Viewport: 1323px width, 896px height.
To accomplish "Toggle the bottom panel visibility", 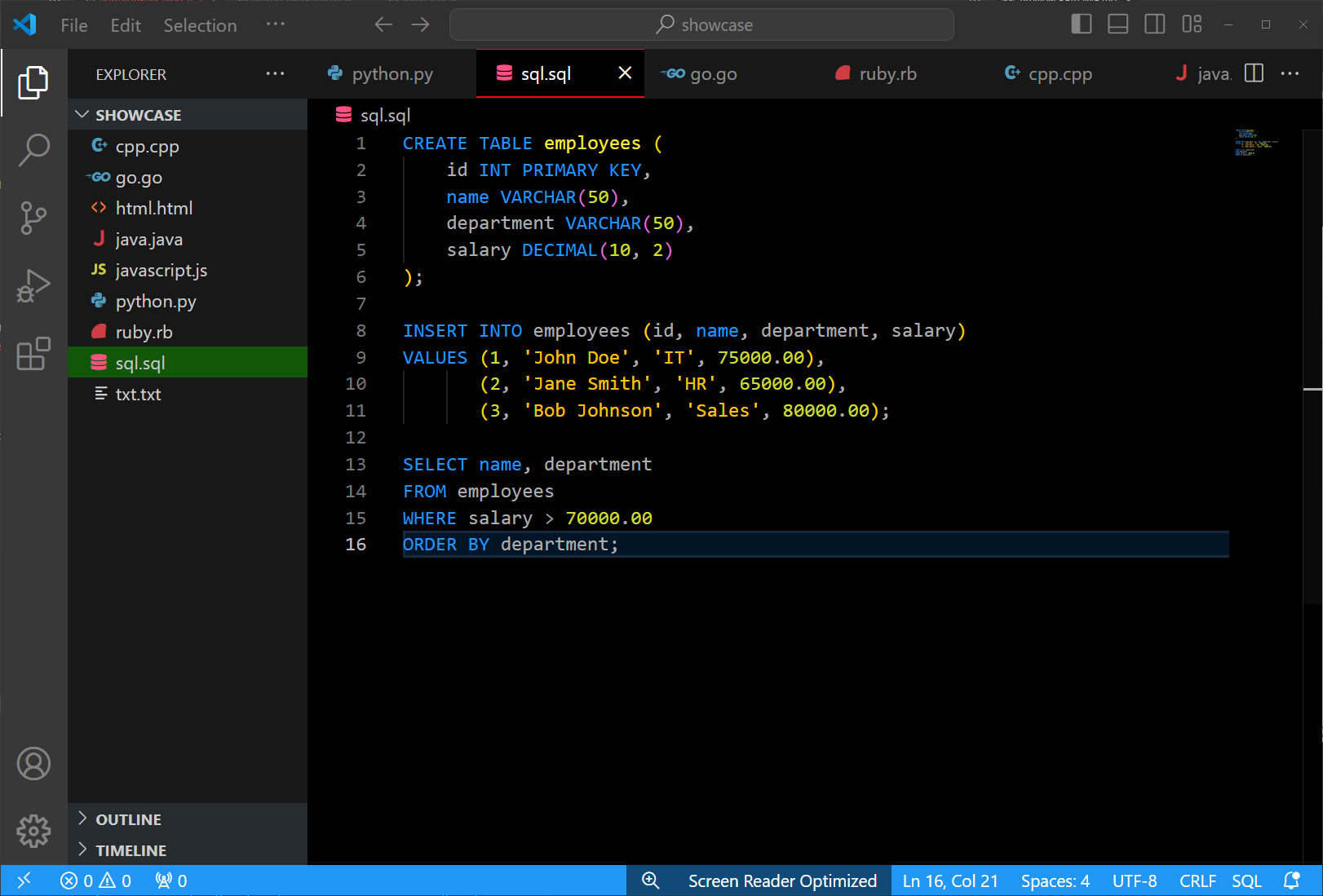I will point(1118,24).
